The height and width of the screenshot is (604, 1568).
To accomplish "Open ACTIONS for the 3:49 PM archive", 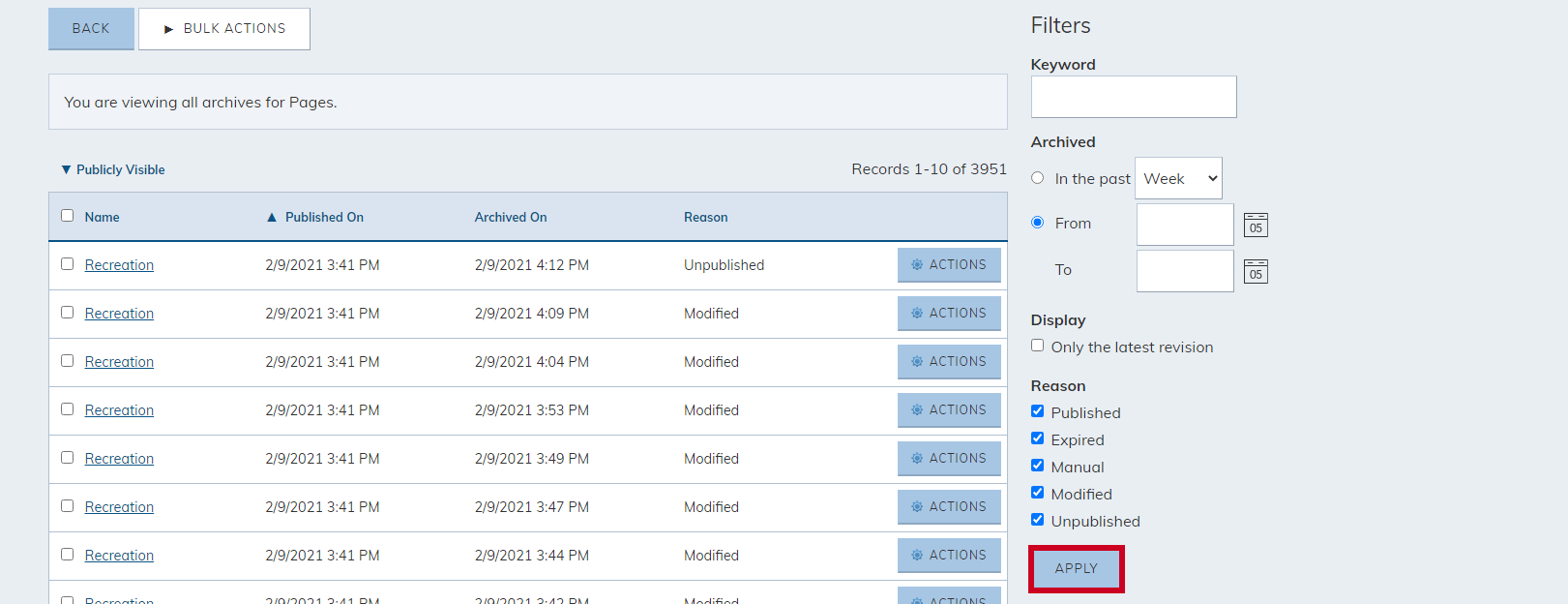I will click(949, 459).
